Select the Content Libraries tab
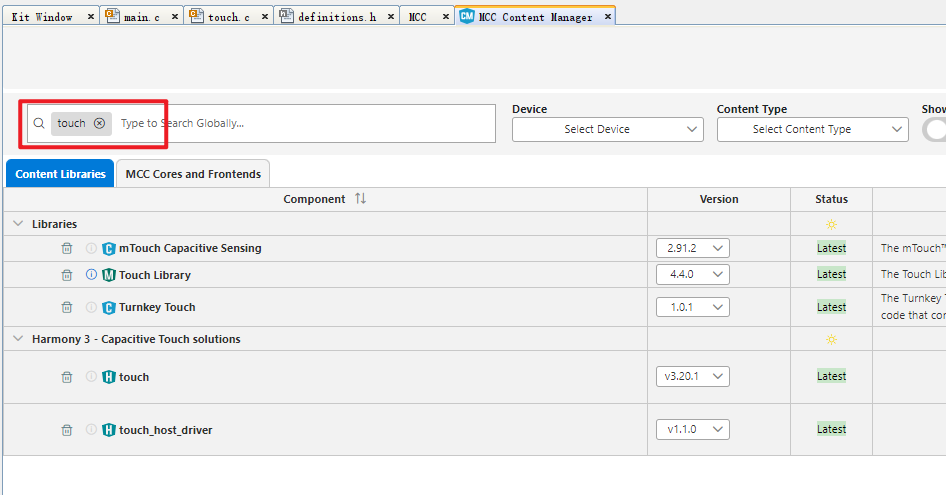The width and height of the screenshot is (946, 495). (60, 174)
